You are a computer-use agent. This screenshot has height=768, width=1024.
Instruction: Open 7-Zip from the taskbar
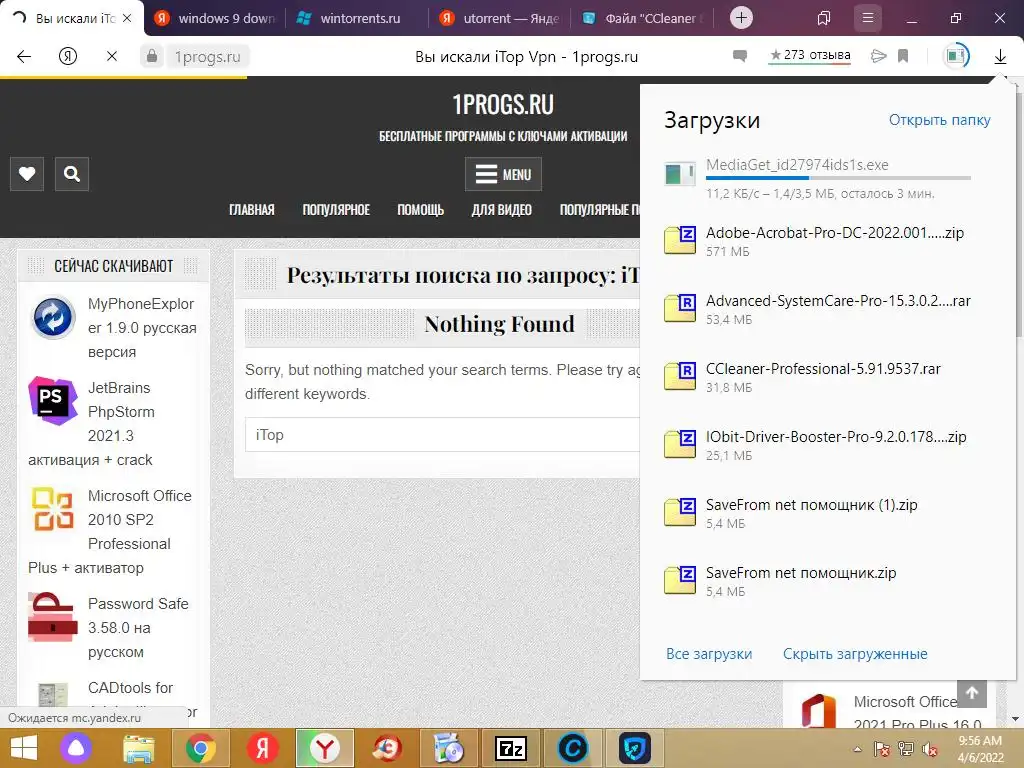511,748
